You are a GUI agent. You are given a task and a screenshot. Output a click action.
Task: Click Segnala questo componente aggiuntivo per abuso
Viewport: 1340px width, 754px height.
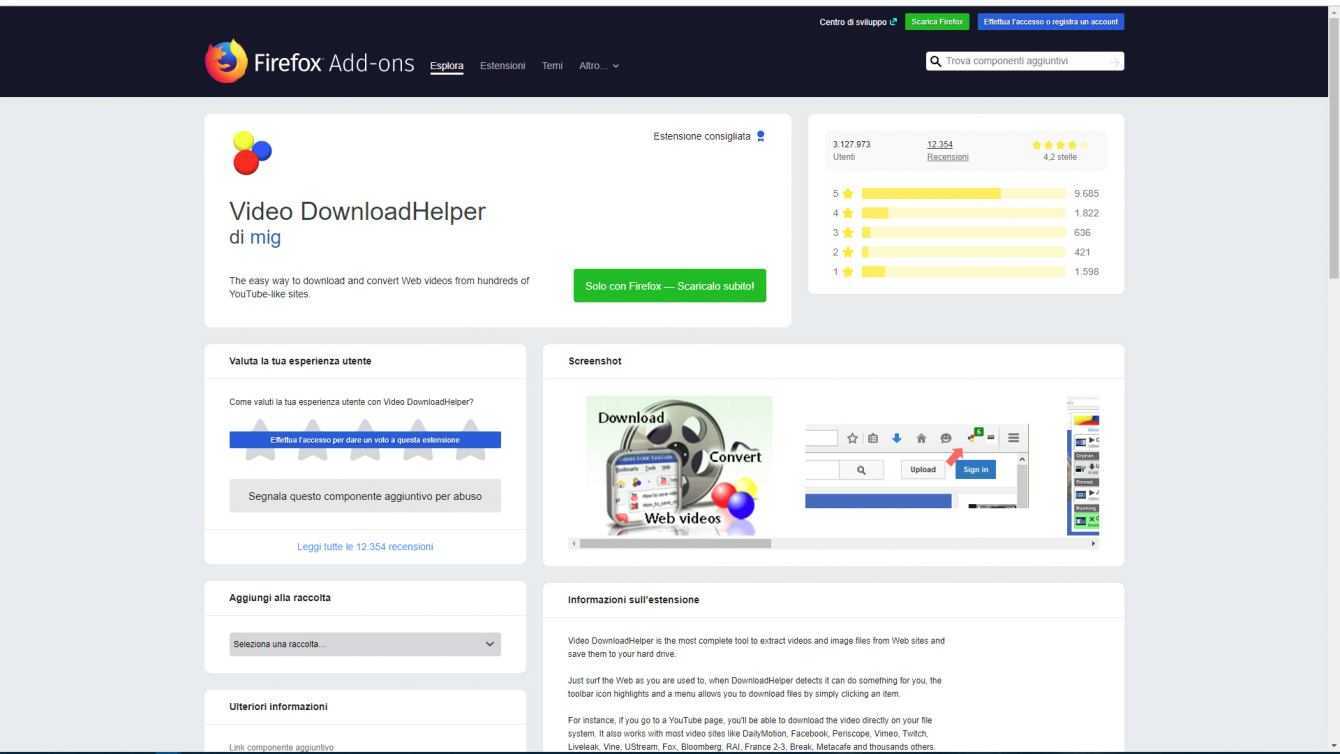(365, 496)
